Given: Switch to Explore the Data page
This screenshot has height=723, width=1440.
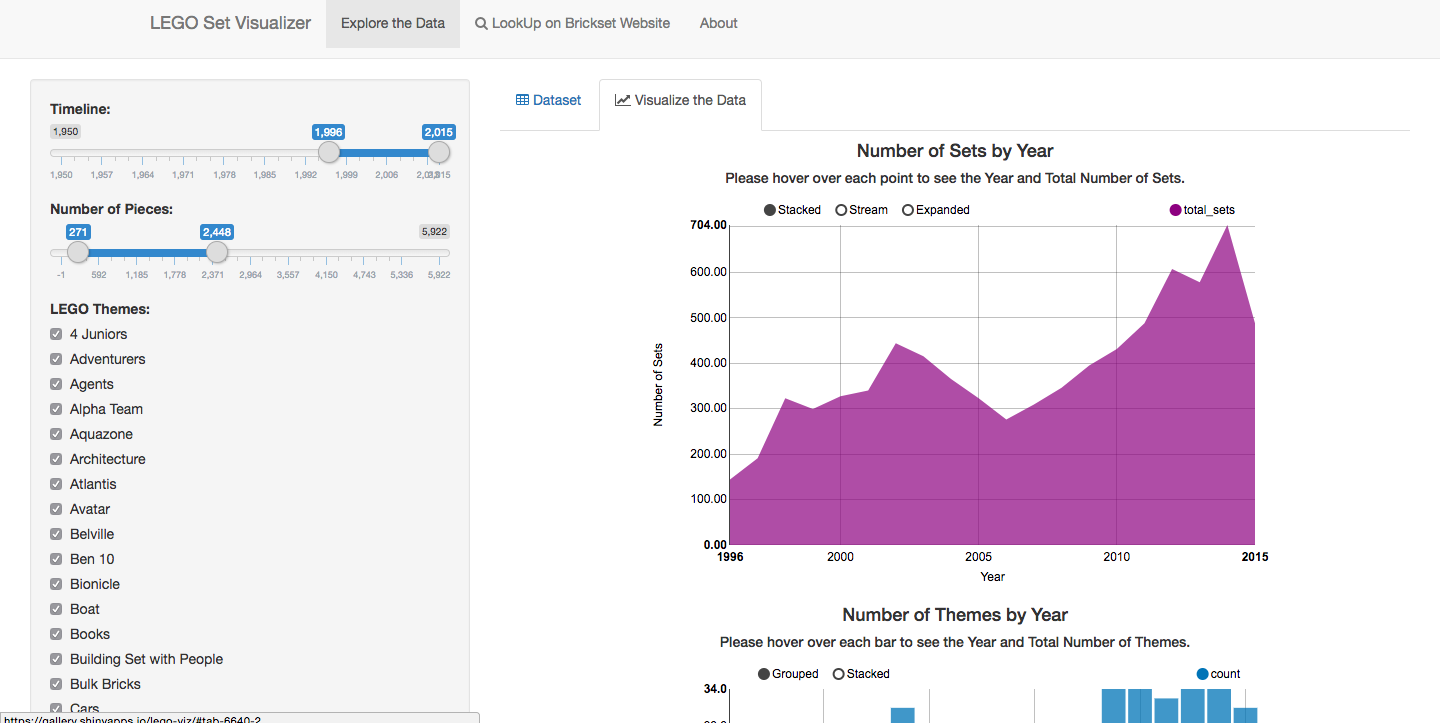Looking at the screenshot, I should pos(393,23).
